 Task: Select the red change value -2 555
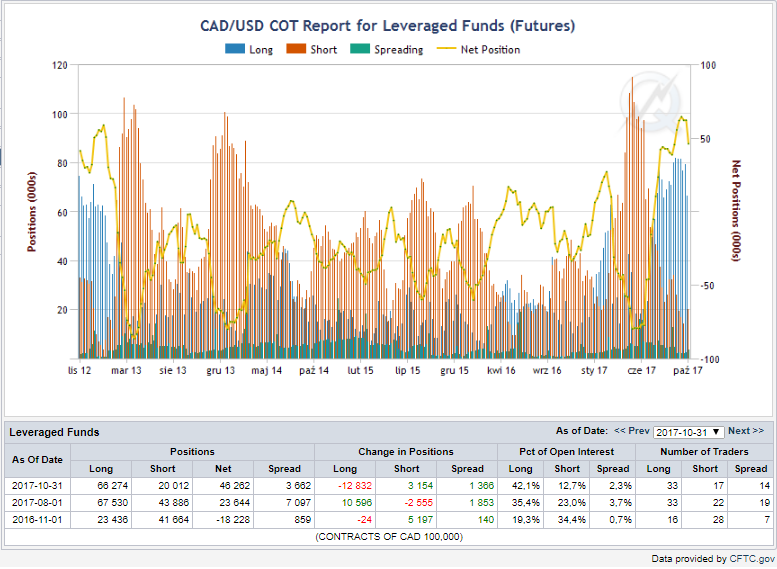coord(419,503)
